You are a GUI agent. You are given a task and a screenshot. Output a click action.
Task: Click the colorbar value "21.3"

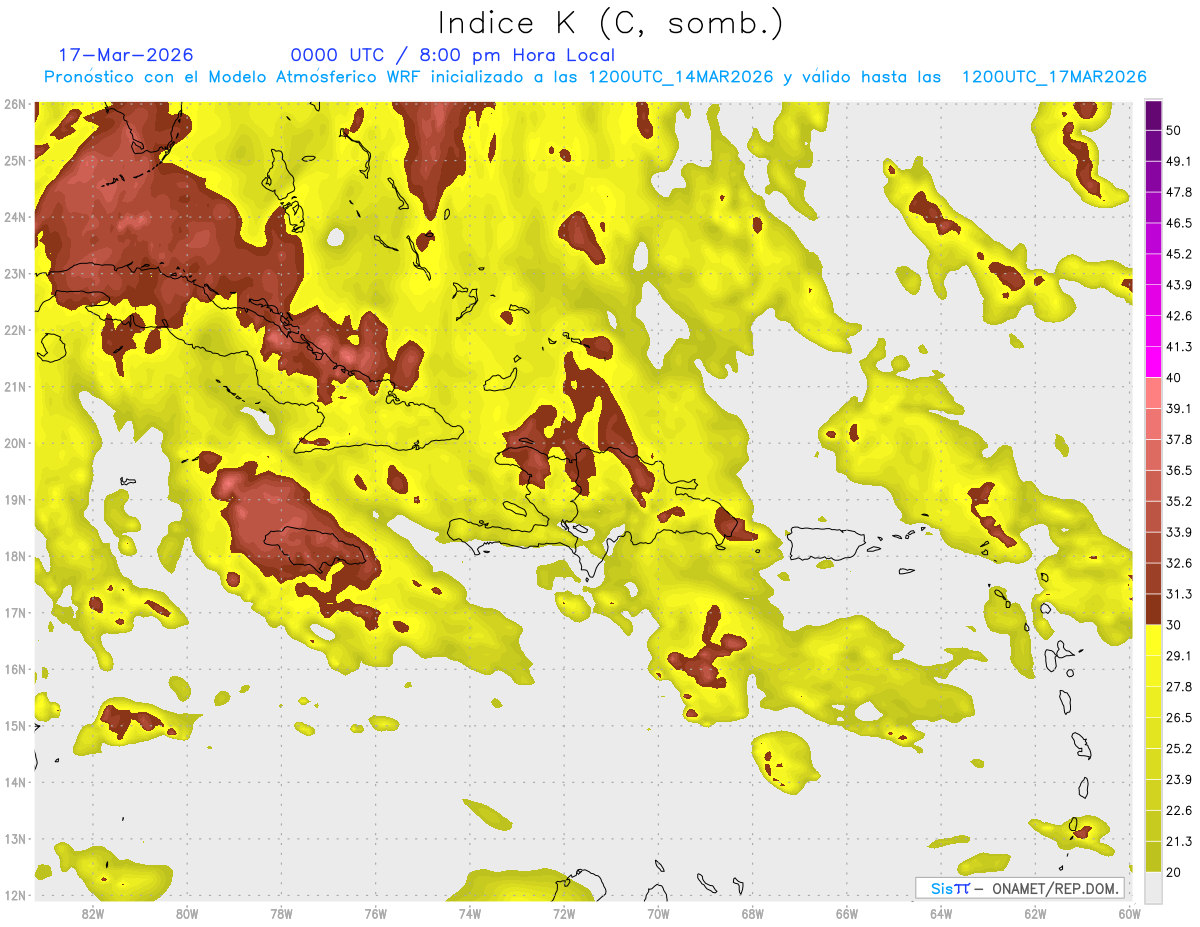(1179, 841)
